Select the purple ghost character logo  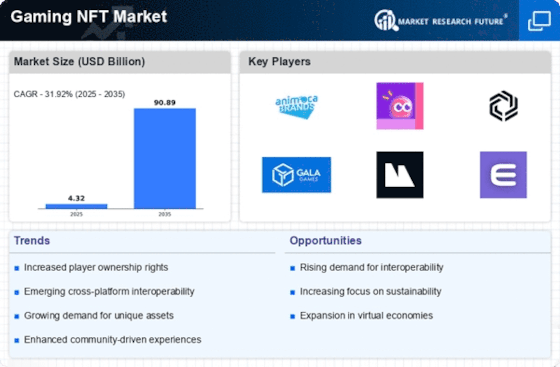pyautogui.click(x=400, y=106)
